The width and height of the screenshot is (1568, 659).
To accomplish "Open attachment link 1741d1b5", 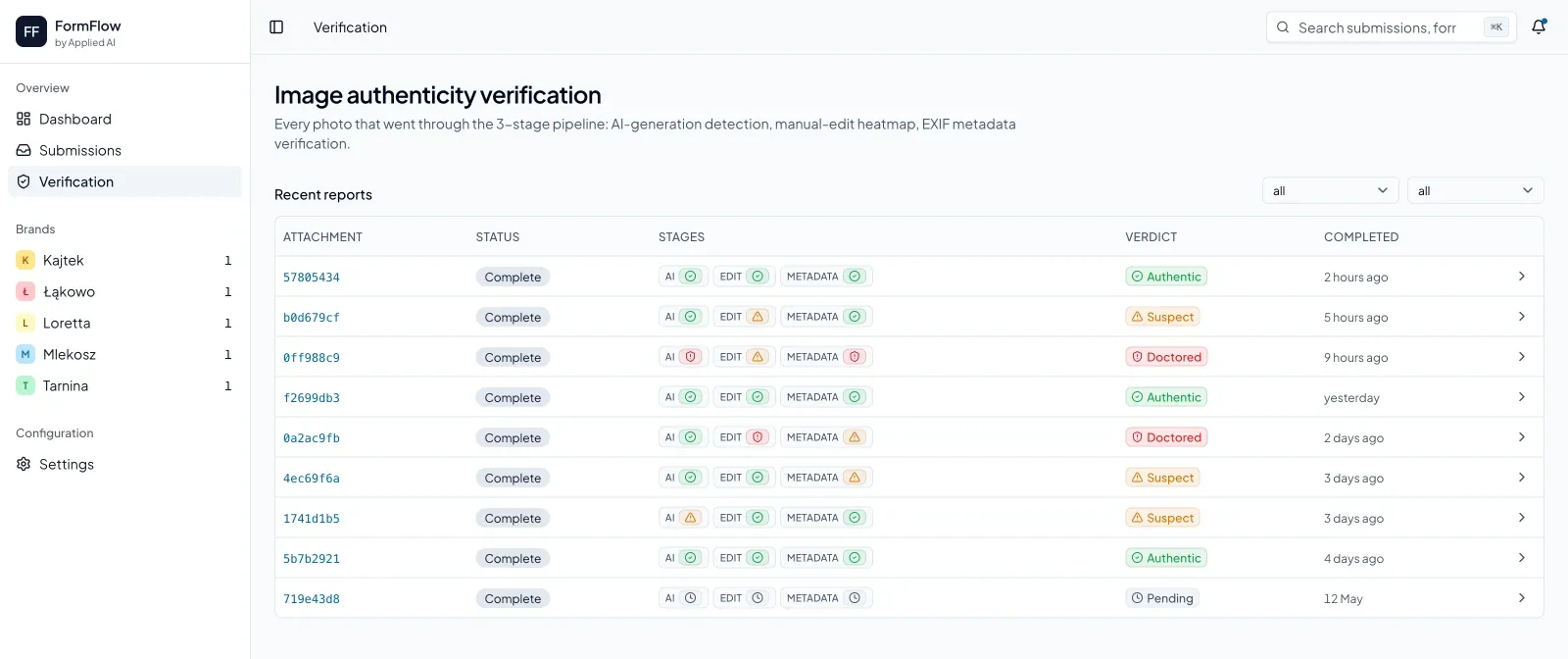I will coord(312,519).
